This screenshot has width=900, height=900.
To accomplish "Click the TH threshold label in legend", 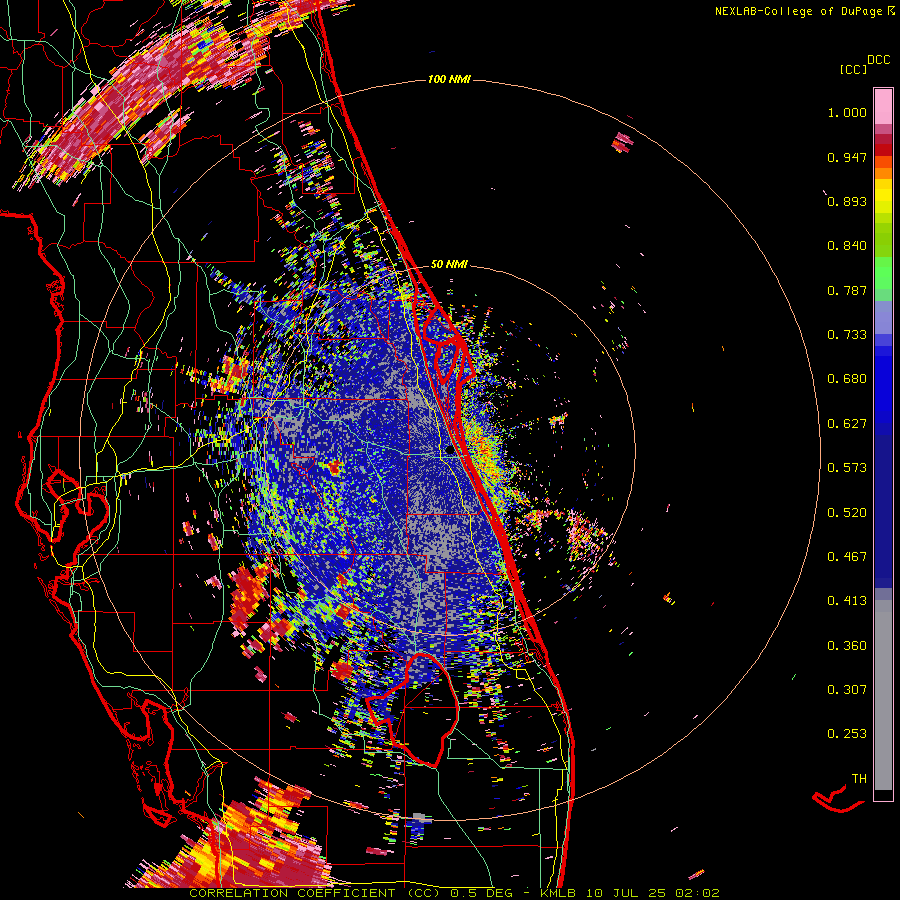I will click(859, 779).
